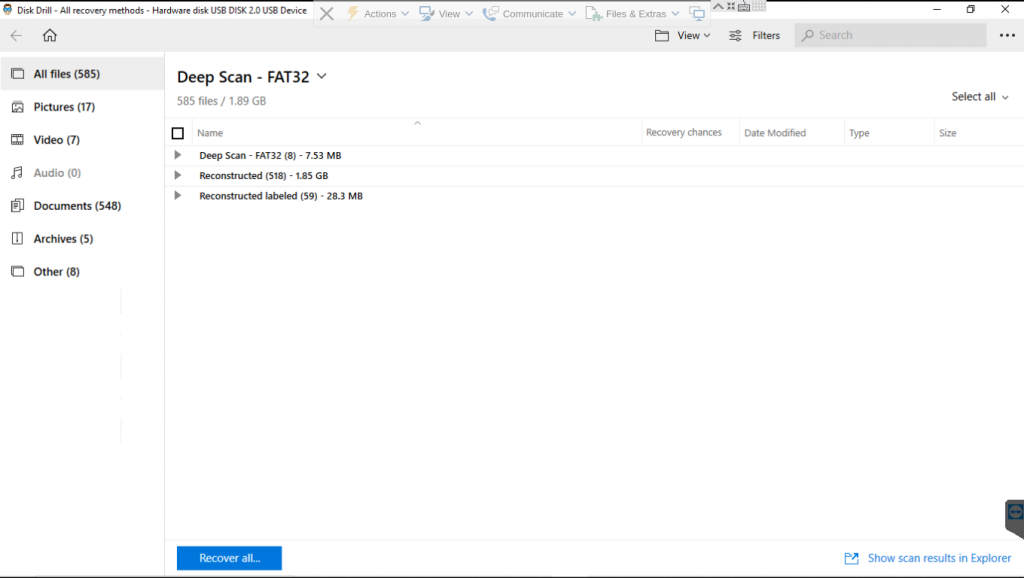1024x578 pixels.
Task: Click the Search input field
Action: point(890,35)
